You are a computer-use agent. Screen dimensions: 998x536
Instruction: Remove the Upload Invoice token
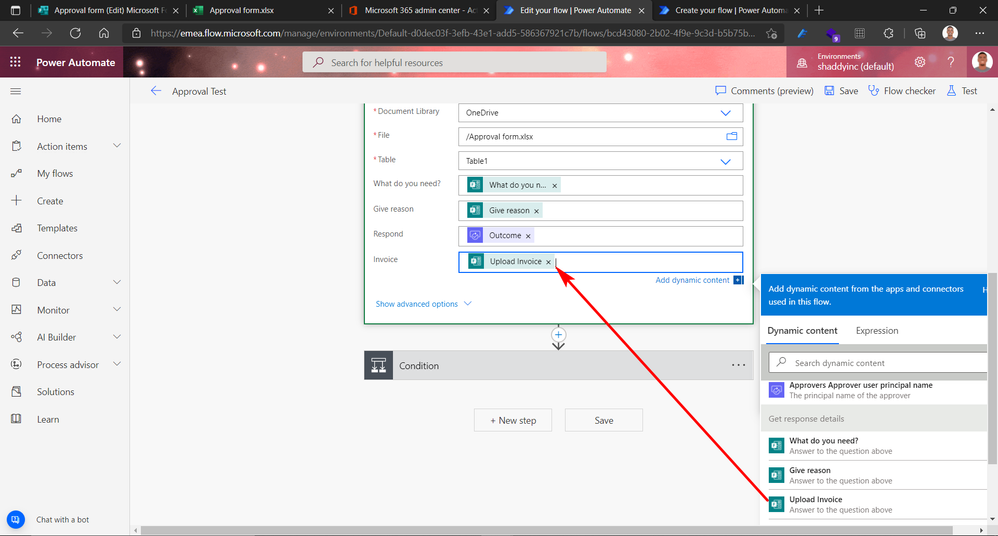coord(548,262)
